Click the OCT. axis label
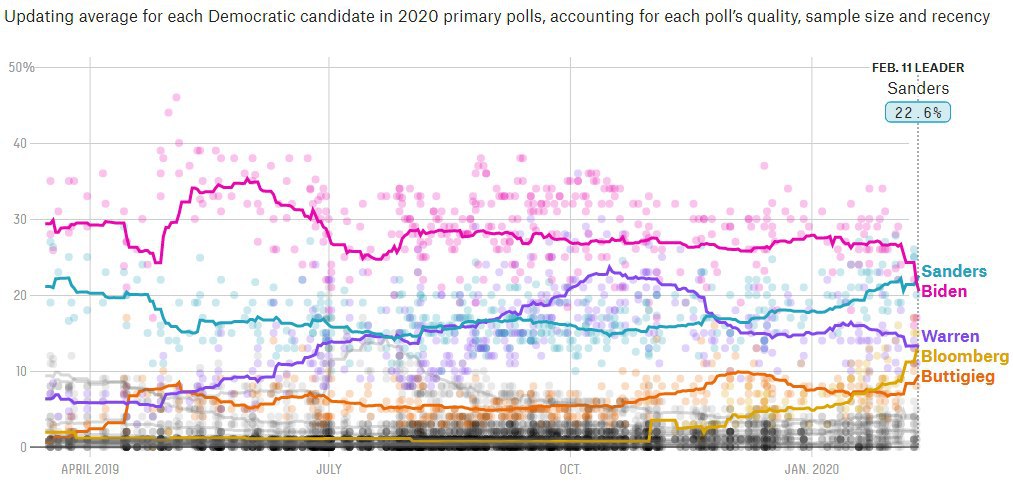The image size is (1013, 482). (570, 468)
